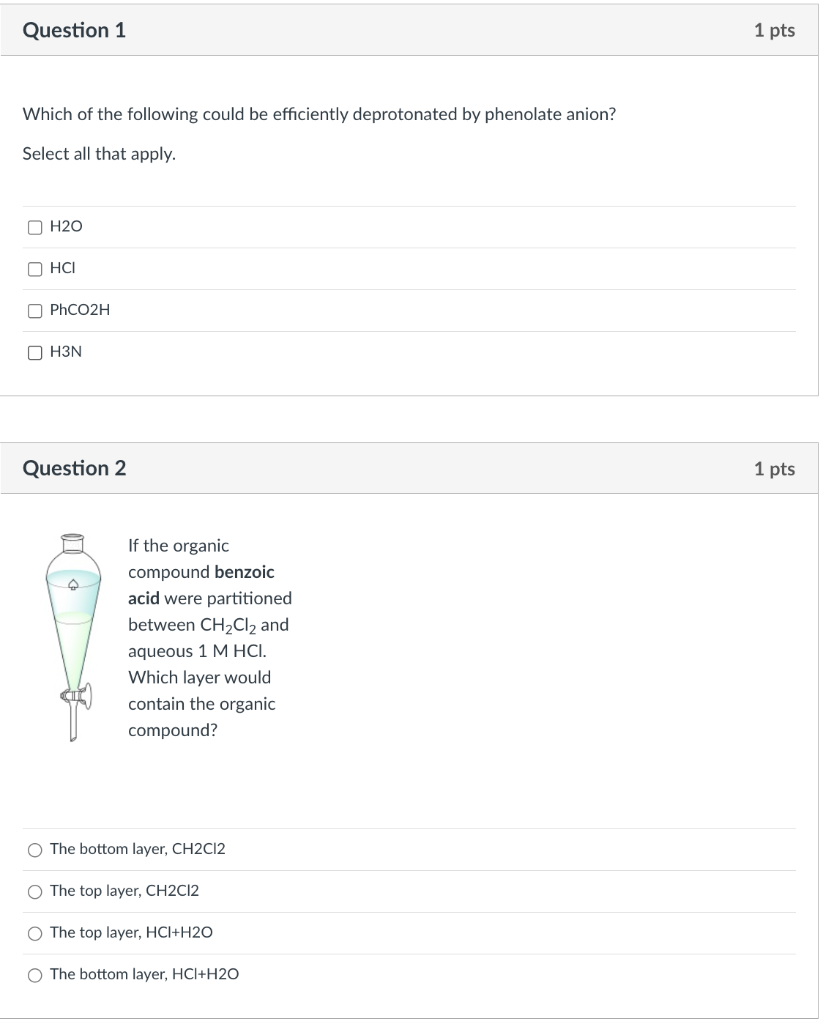Screen dimensions: 823x1024
Task: Check the H2O checkbox in Question 1
Action: click(35, 226)
